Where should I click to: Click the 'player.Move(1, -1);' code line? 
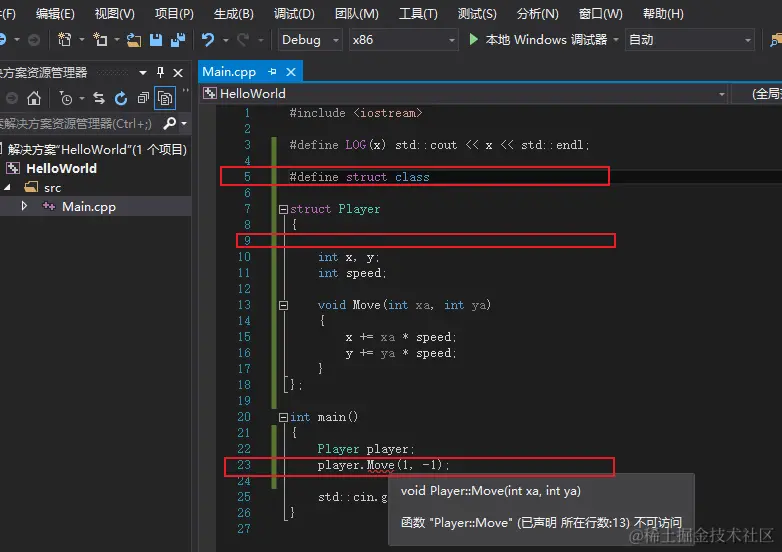coord(383,465)
